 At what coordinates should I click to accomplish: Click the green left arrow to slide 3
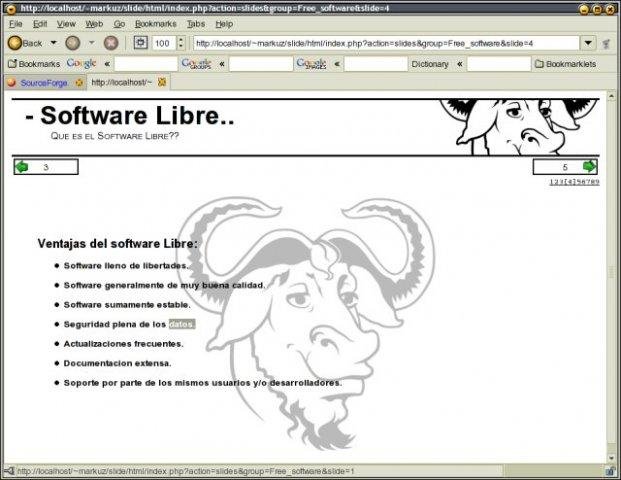point(22,167)
